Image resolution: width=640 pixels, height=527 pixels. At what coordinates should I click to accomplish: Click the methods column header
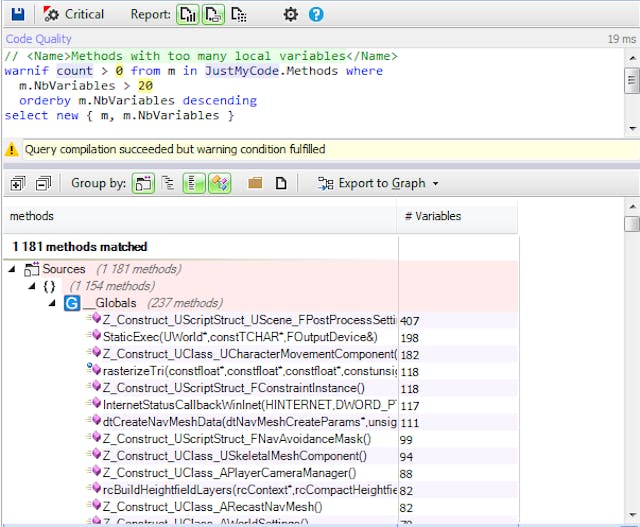pyautogui.click(x=32, y=216)
